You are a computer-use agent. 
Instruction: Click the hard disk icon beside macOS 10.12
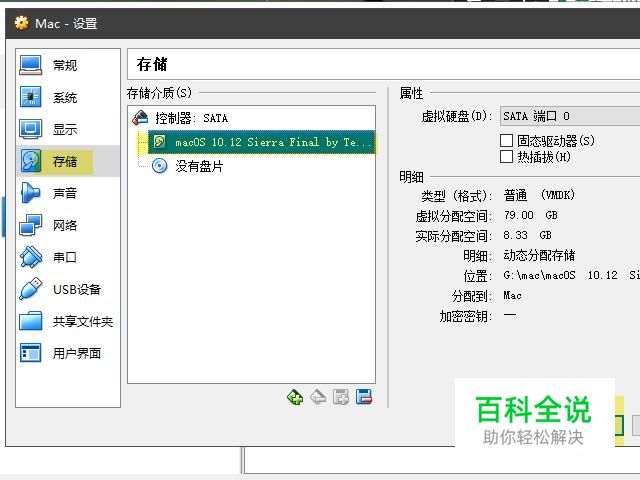pyautogui.click(x=159, y=142)
